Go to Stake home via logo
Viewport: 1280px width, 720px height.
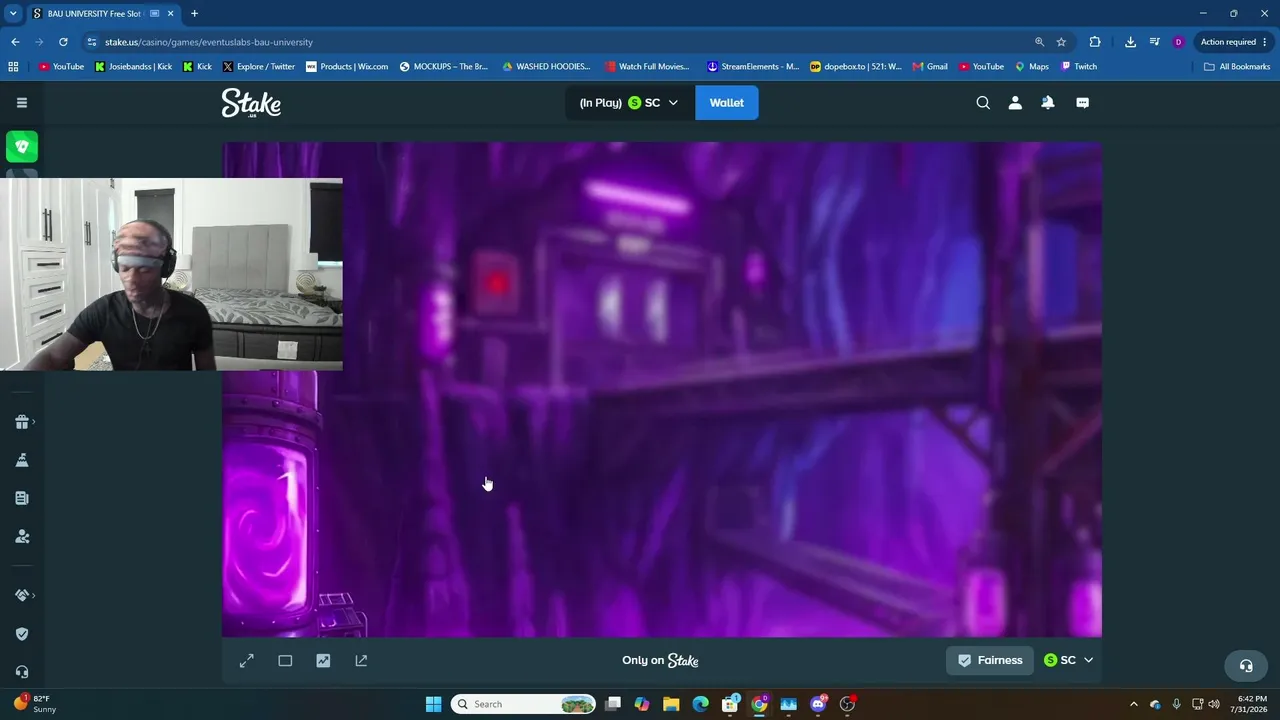point(251,103)
